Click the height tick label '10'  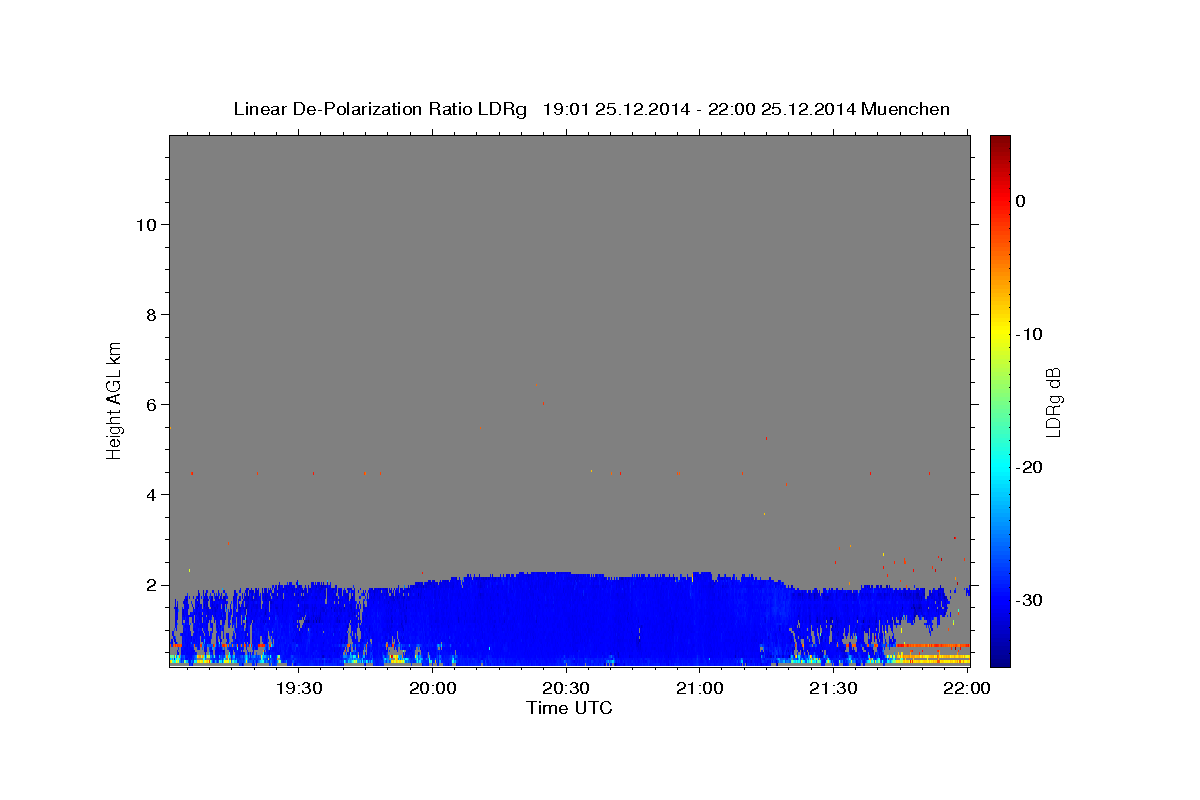(x=145, y=224)
